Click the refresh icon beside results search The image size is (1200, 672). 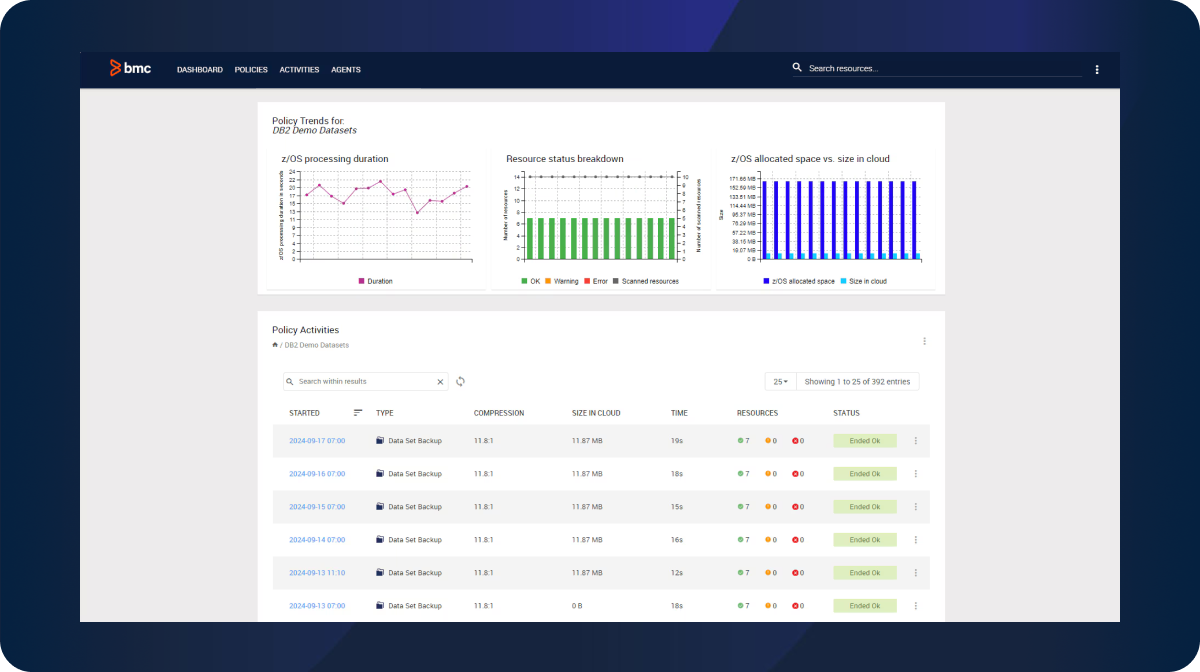coord(460,381)
